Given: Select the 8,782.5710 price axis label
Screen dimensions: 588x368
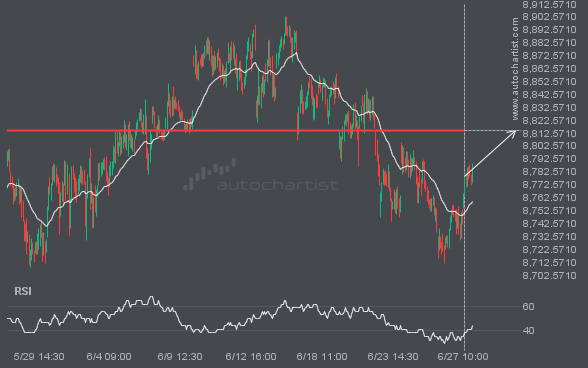Looking at the screenshot, I should coord(549,172).
